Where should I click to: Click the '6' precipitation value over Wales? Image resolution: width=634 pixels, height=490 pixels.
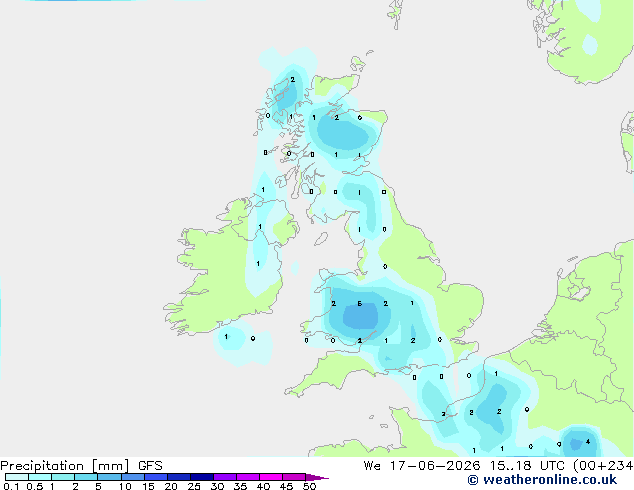pyautogui.click(x=359, y=304)
